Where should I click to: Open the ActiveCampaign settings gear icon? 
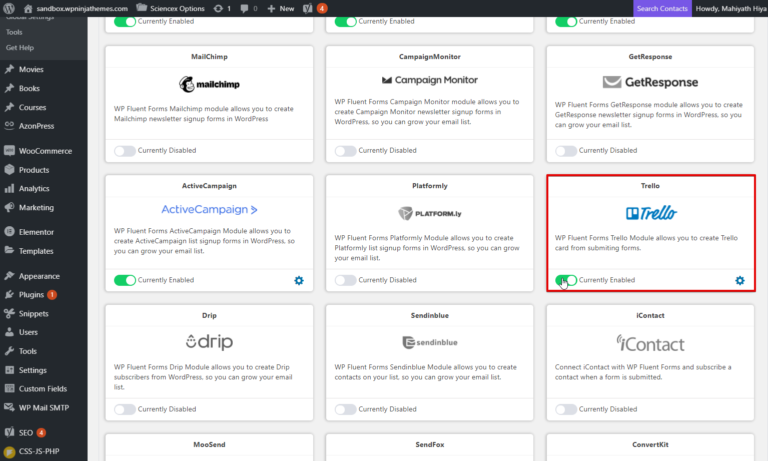click(298, 280)
